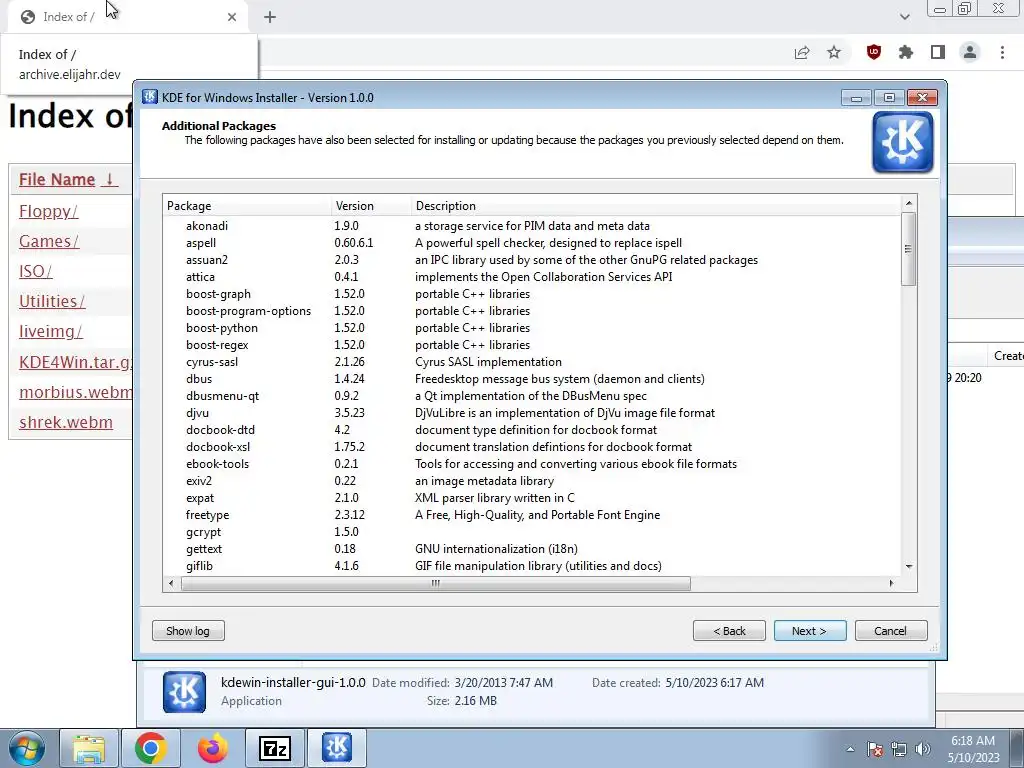Sort by Version column header
The width and height of the screenshot is (1024, 768).
point(371,206)
